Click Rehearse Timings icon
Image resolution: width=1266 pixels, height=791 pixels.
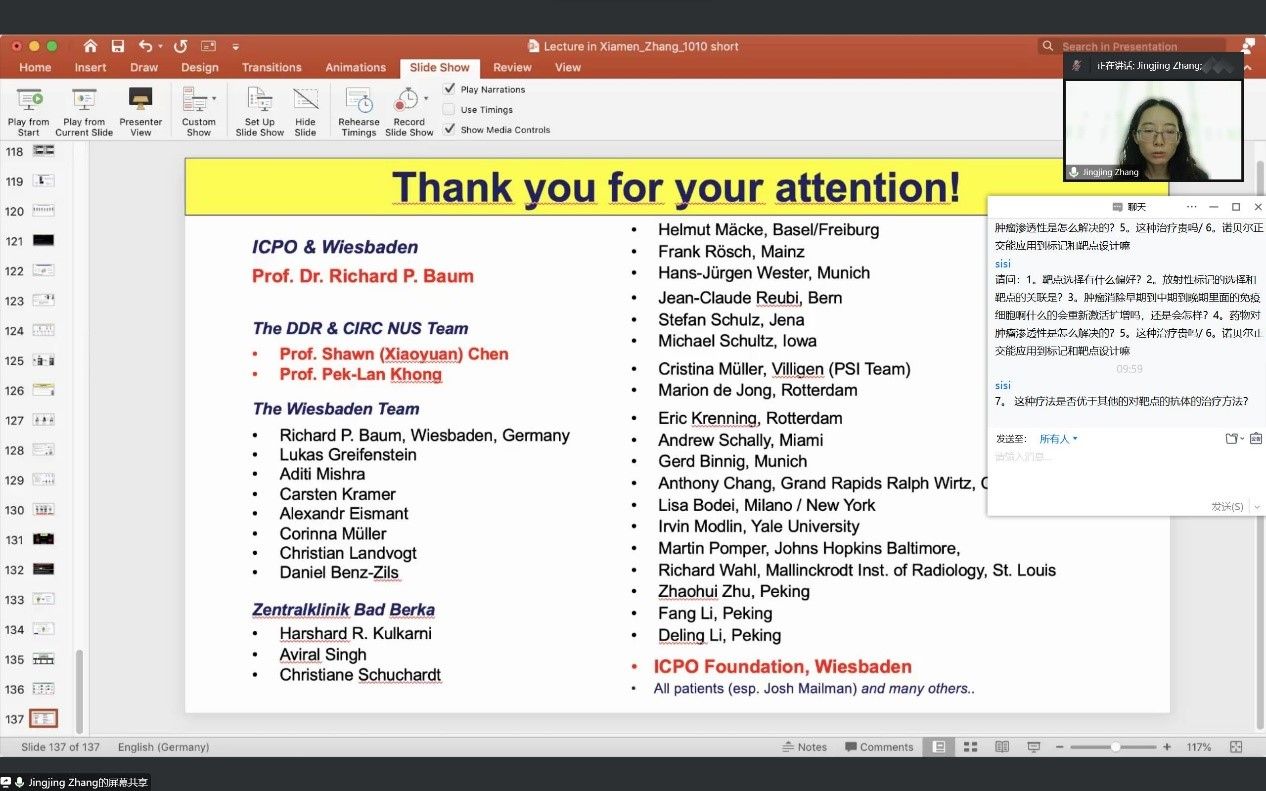point(358,100)
